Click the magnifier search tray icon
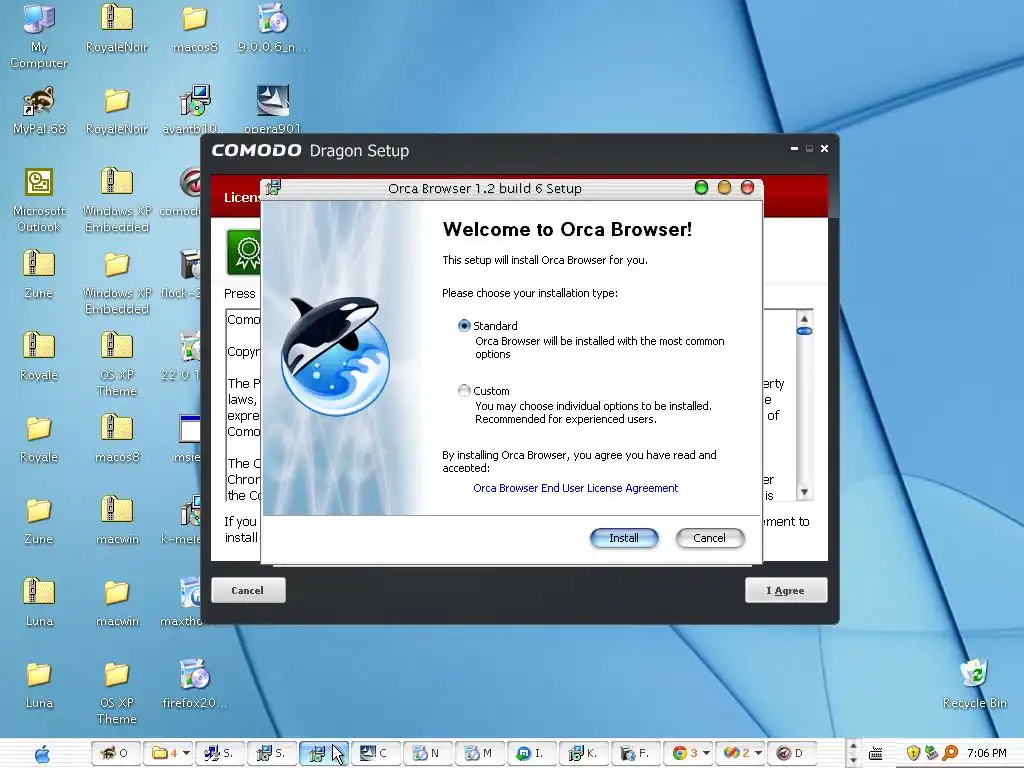1024x768 pixels. click(x=950, y=753)
